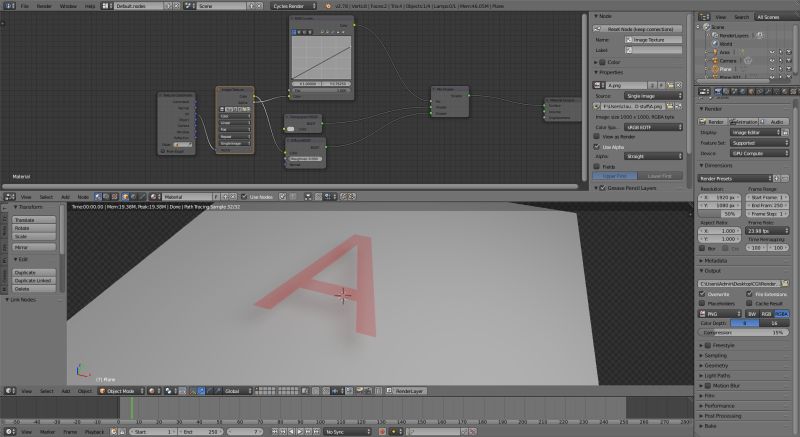This screenshot has width=800, height=437.
Task: Click the play animation button in timeline
Action: (300, 432)
